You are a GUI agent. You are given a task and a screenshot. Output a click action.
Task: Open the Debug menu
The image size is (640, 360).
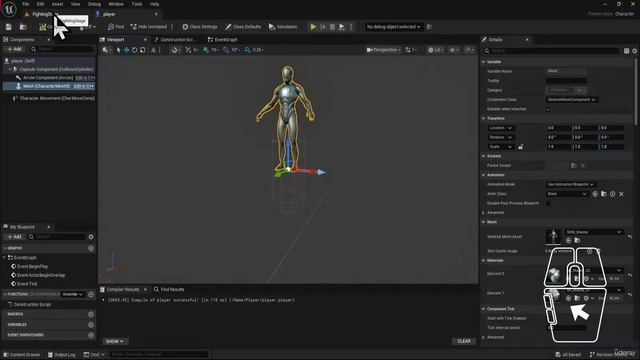pyautogui.click(x=94, y=4)
